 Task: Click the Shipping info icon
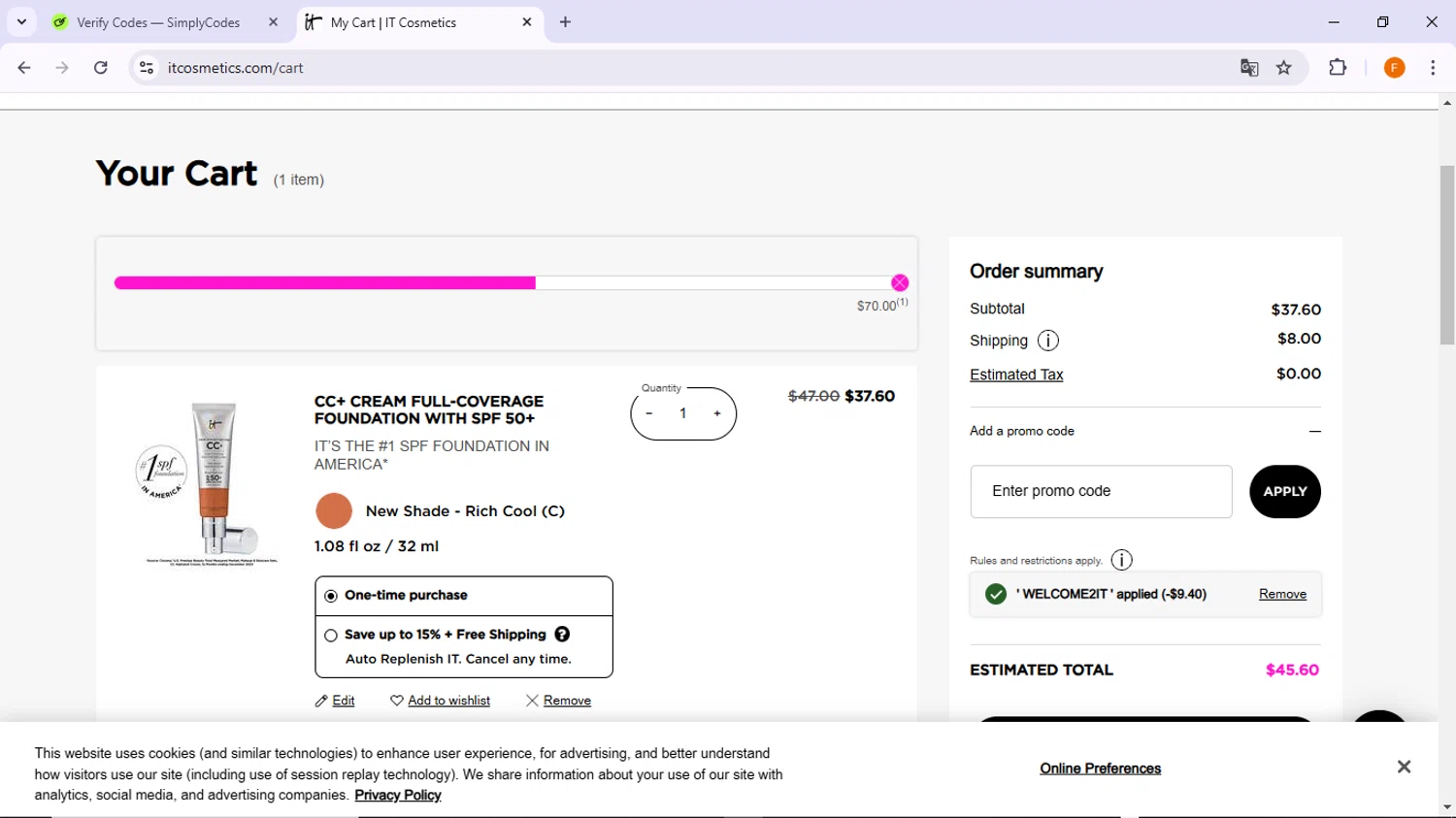pyautogui.click(x=1048, y=341)
